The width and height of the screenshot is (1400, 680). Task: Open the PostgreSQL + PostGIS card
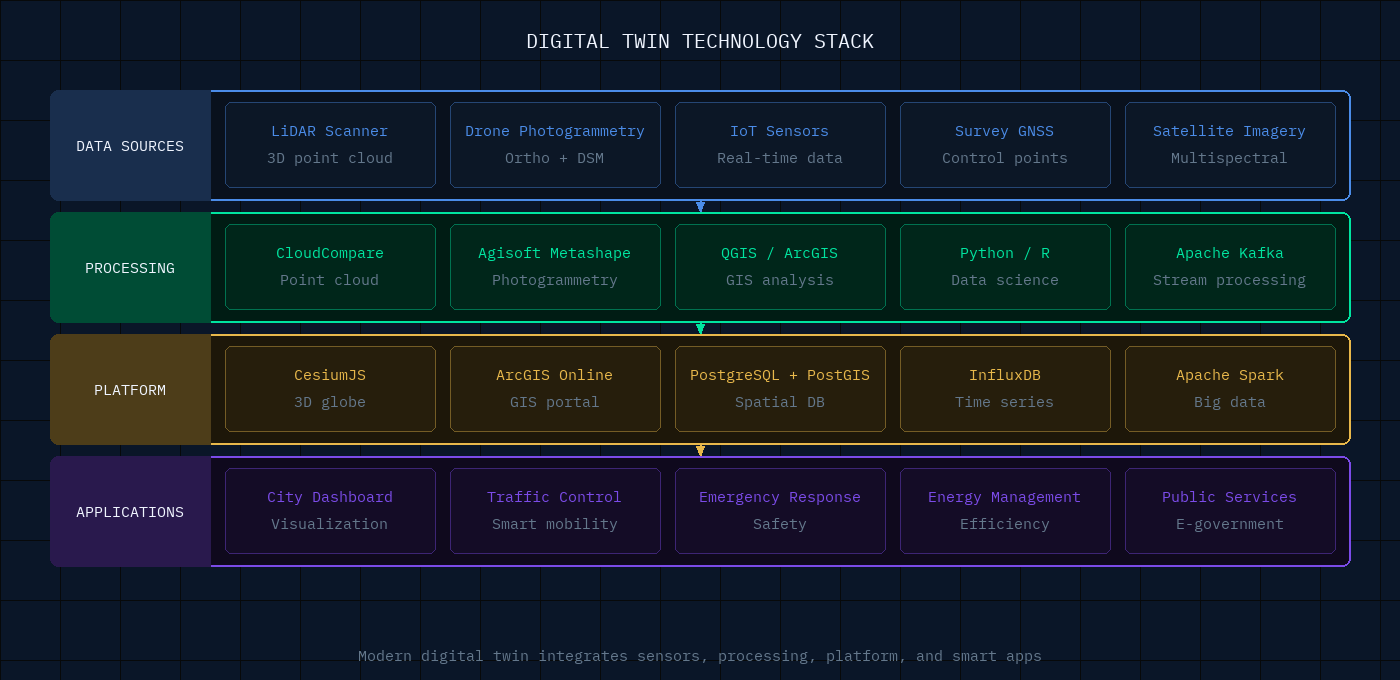point(780,389)
